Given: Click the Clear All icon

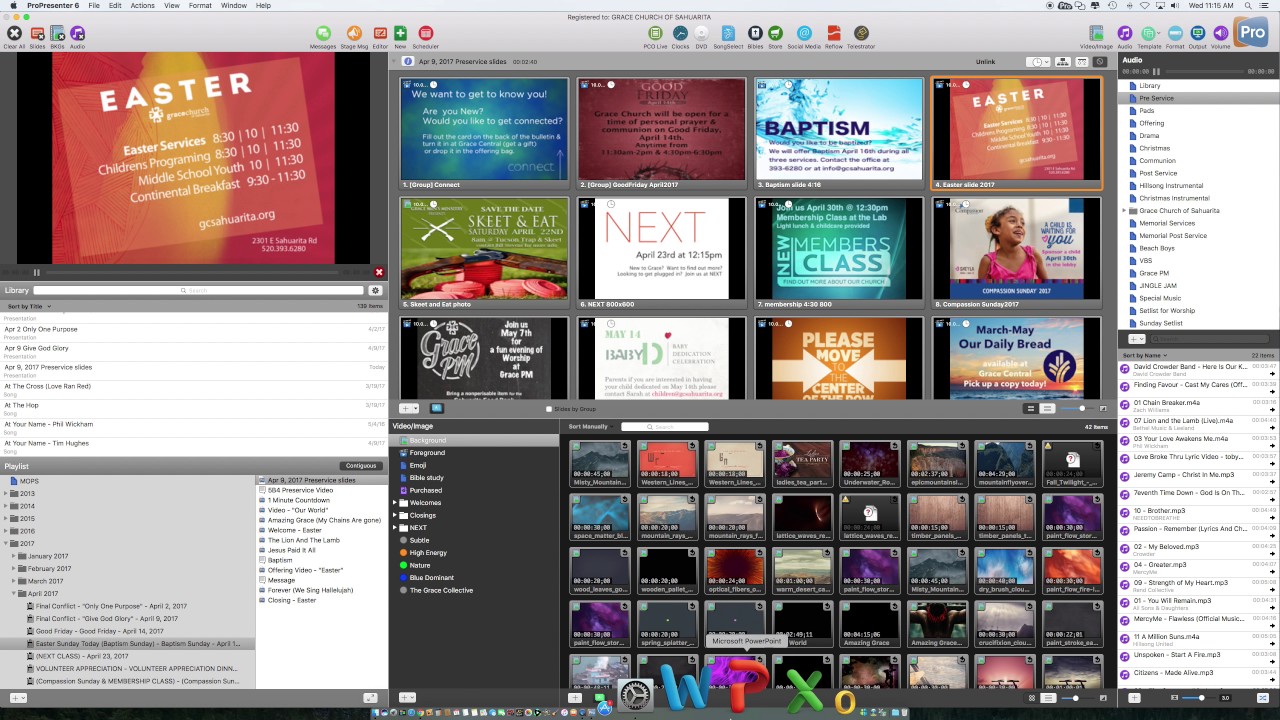Looking at the screenshot, I should [14, 34].
